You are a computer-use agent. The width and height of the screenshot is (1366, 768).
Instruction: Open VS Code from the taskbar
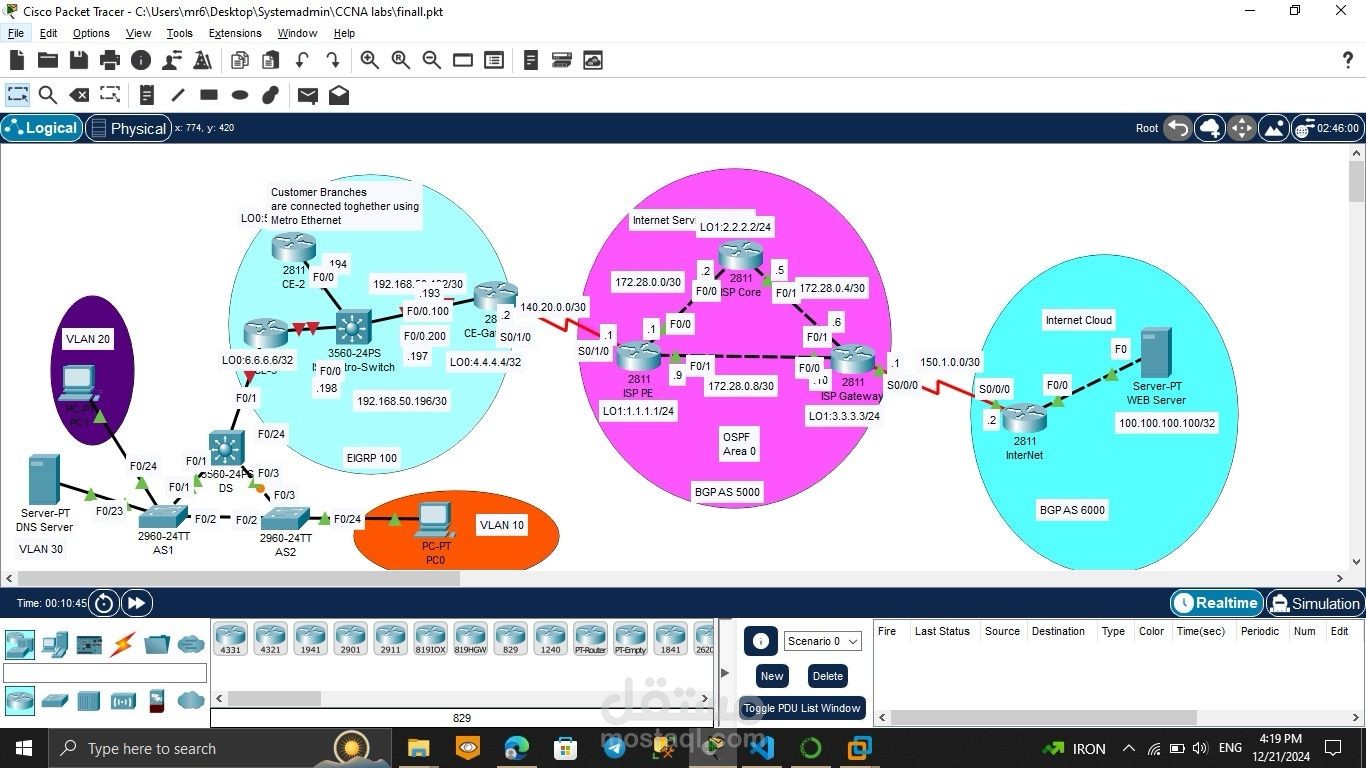point(761,748)
